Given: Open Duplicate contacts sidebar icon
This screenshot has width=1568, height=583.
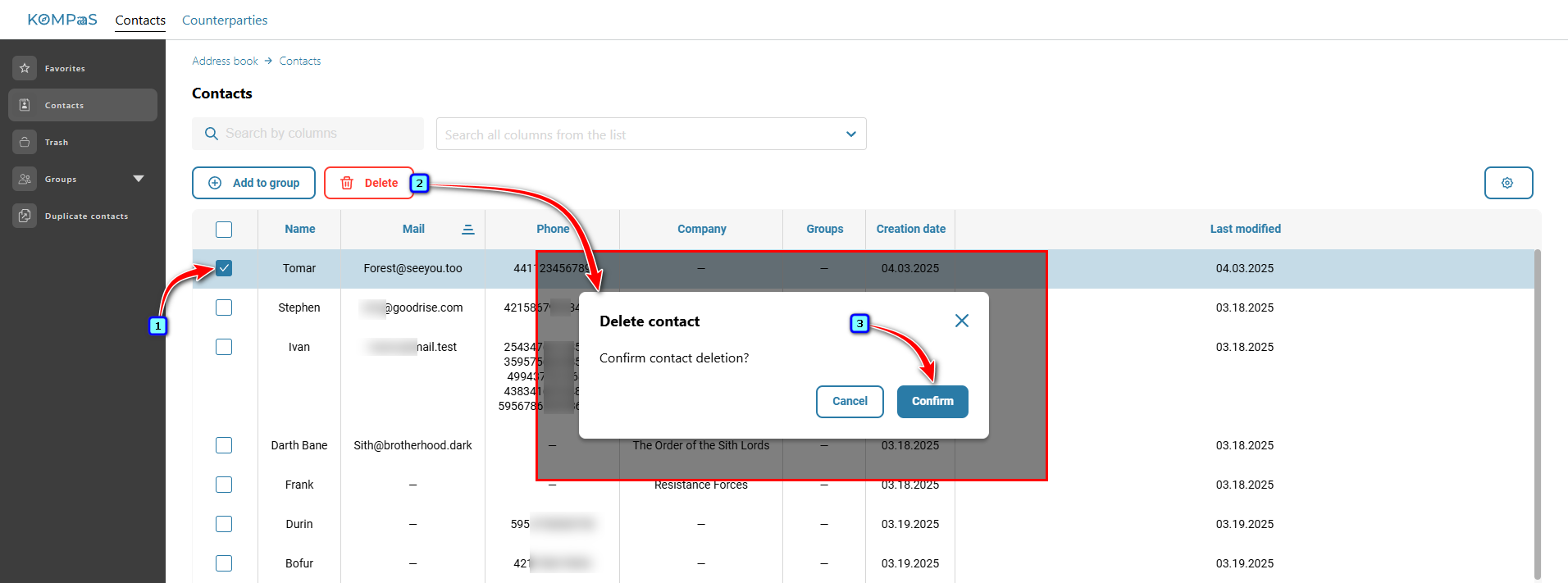Looking at the screenshot, I should [x=25, y=216].
